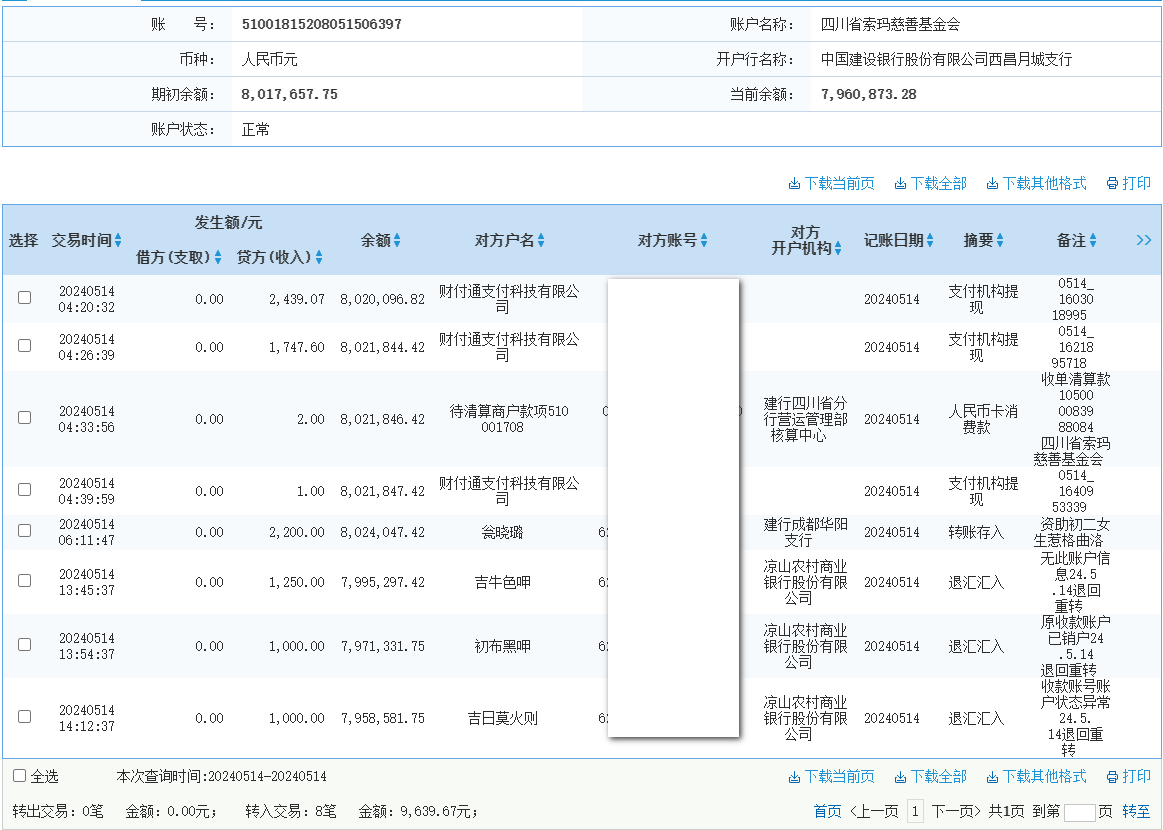This screenshot has width=1163, height=830.
Task: Click the top 下载全部 link
Action: click(x=938, y=183)
